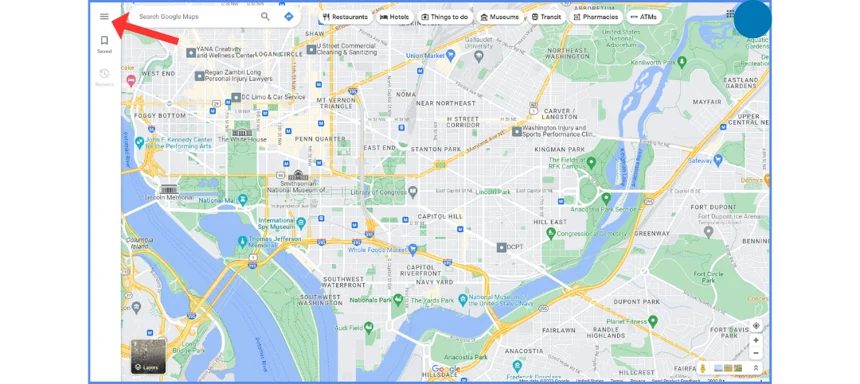Image resolution: width=860 pixels, height=384 pixels.
Task: Select the Kennedy Center pin
Action: point(139,143)
